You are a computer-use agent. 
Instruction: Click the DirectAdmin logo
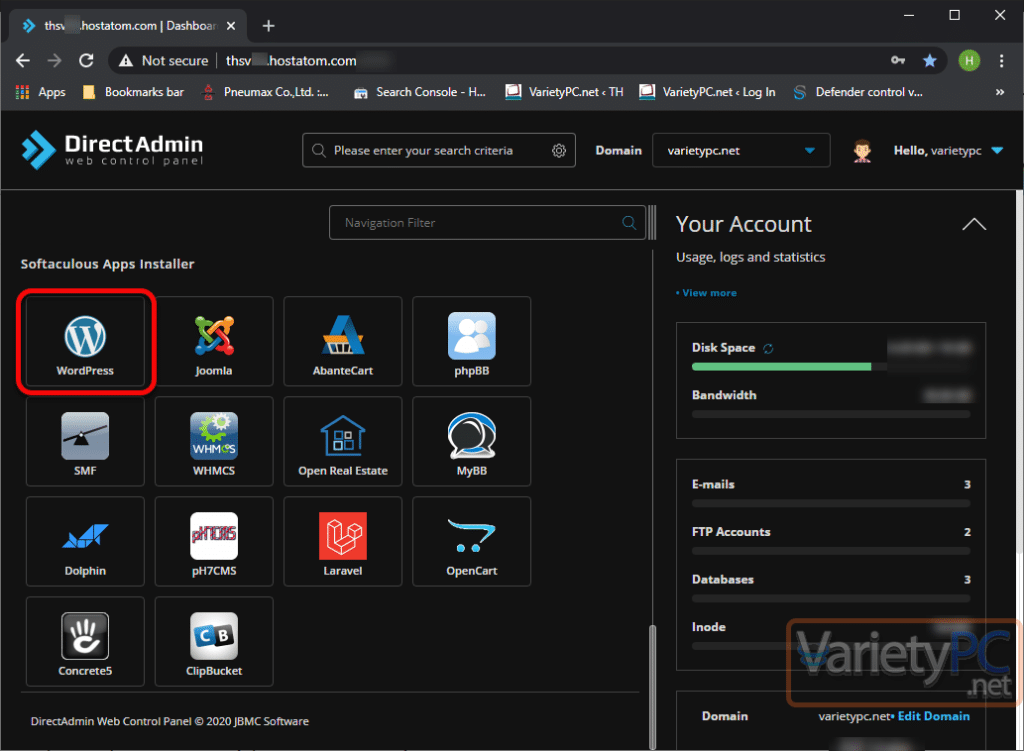(112, 150)
